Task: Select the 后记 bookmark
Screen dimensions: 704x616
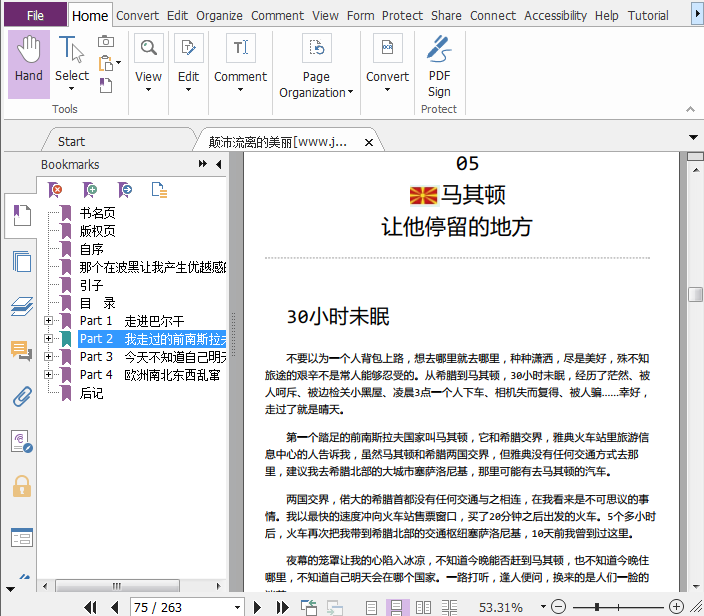Action: [91, 393]
